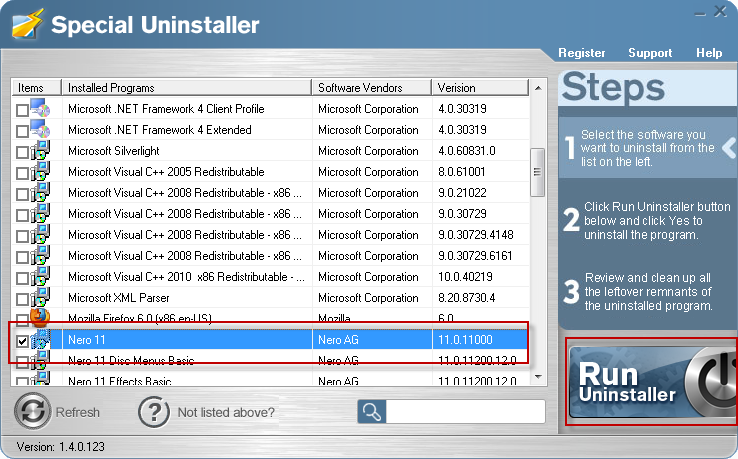Sort by the Verision column header

point(480,88)
